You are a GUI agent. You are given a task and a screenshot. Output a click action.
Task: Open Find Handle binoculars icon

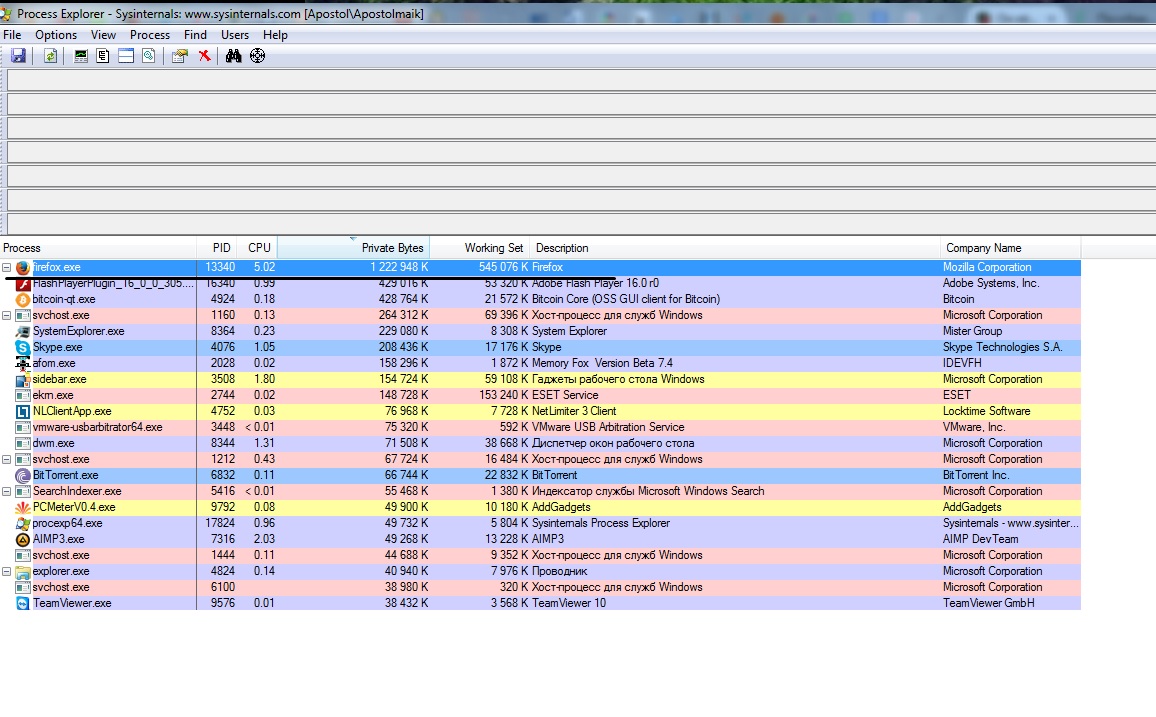point(234,56)
